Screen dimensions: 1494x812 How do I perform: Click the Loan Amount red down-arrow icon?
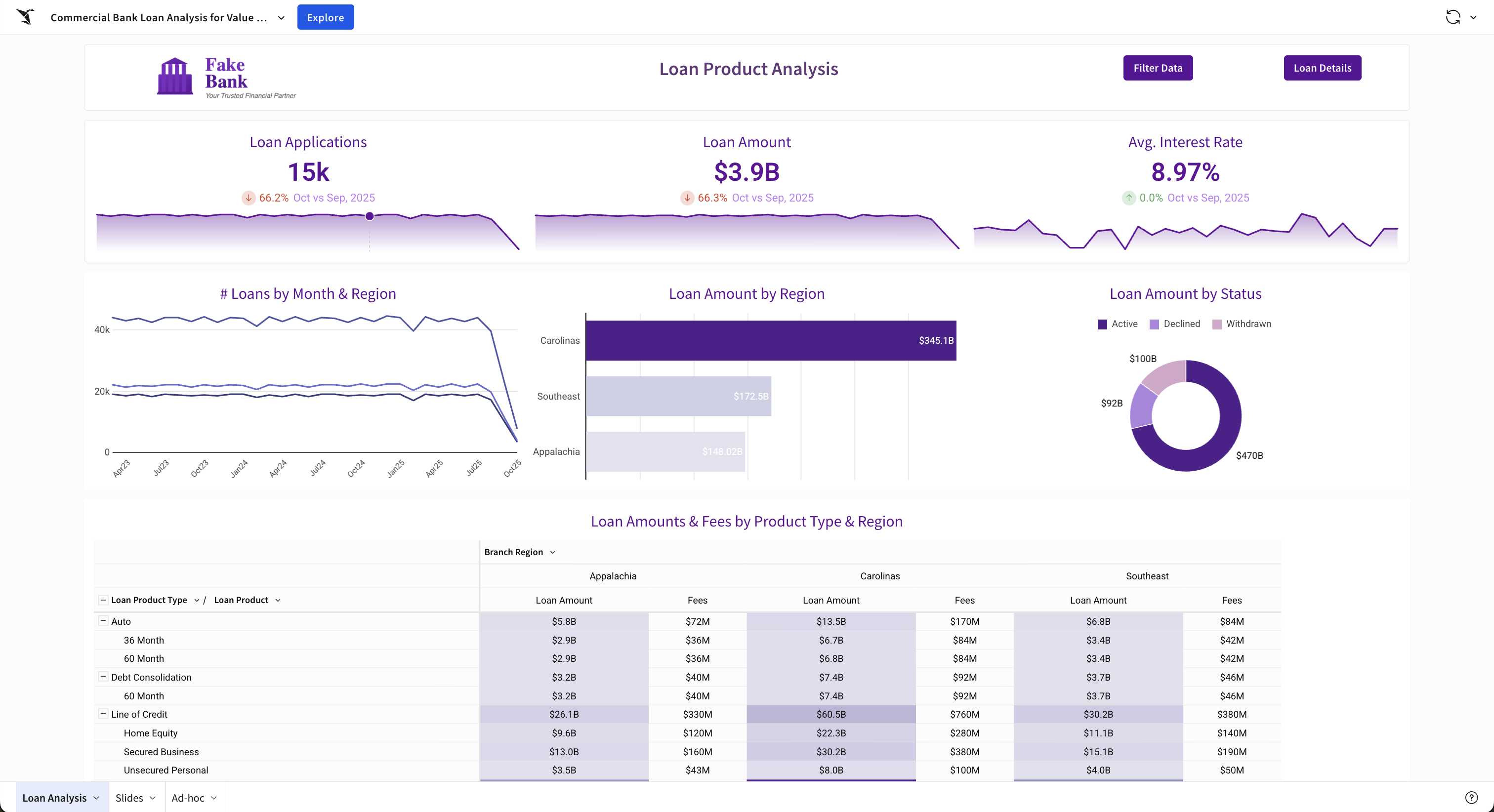click(687, 198)
